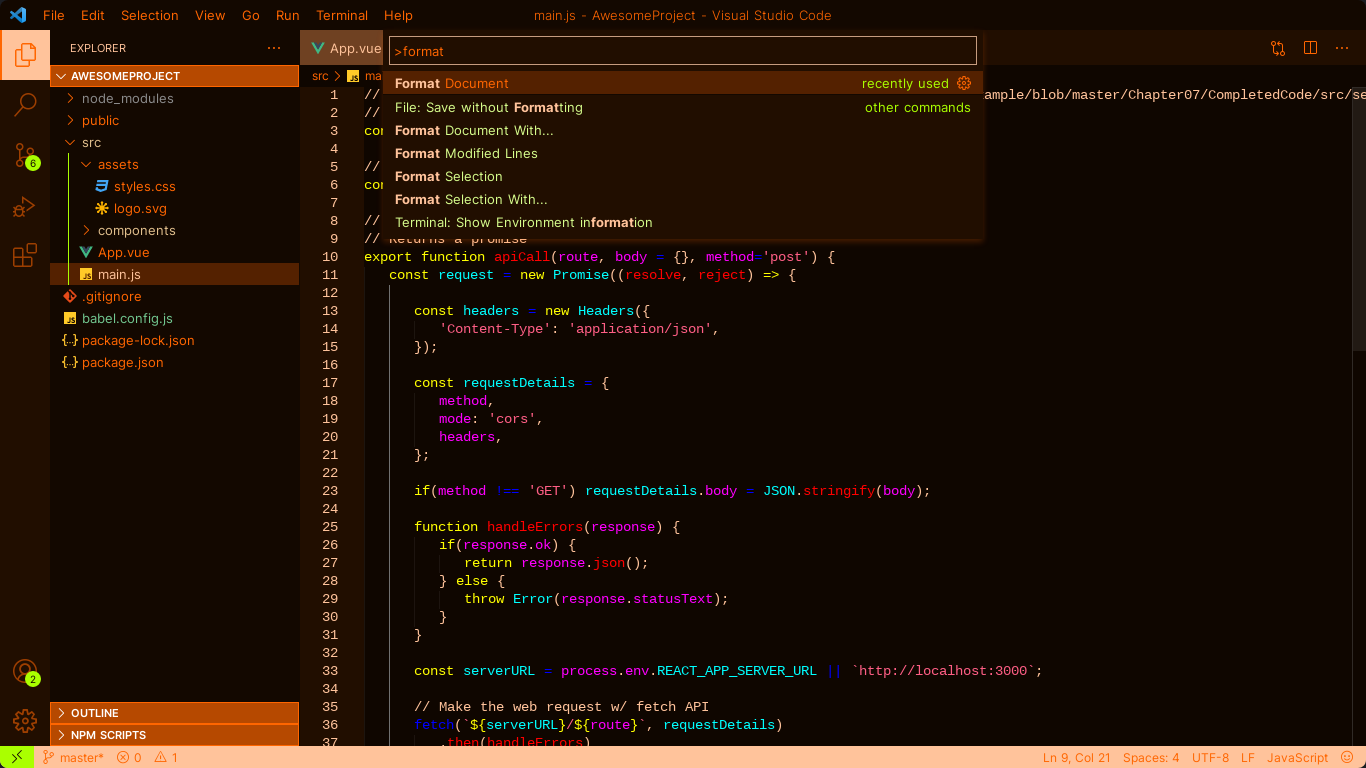The height and width of the screenshot is (768, 1366).
Task: Run the Format Document command
Action: (x=683, y=83)
